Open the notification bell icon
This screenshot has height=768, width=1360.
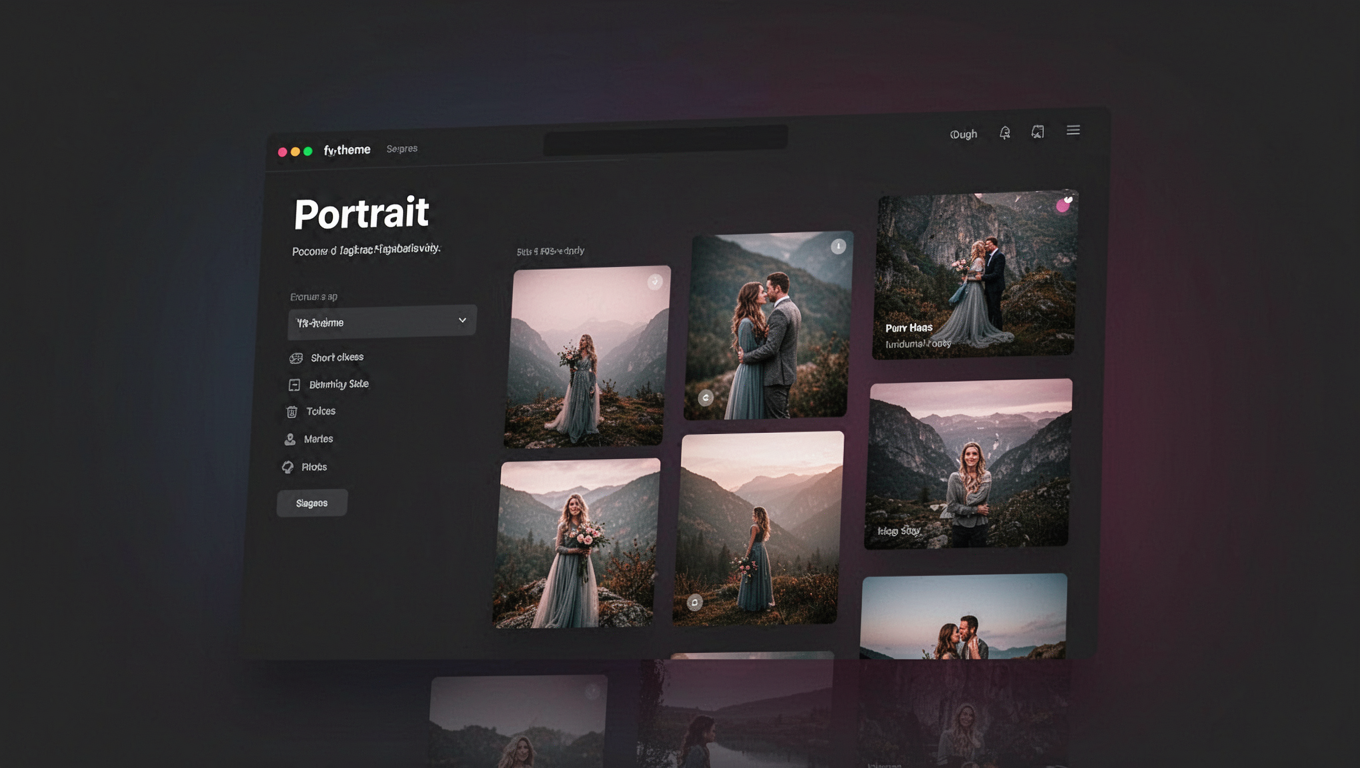pyautogui.click(x=1005, y=132)
